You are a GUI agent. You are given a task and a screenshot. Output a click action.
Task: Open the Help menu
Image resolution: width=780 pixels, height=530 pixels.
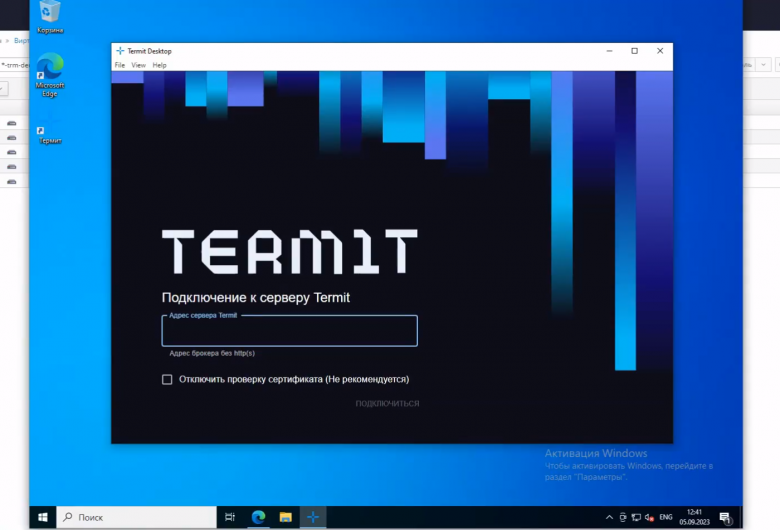(x=159, y=65)
